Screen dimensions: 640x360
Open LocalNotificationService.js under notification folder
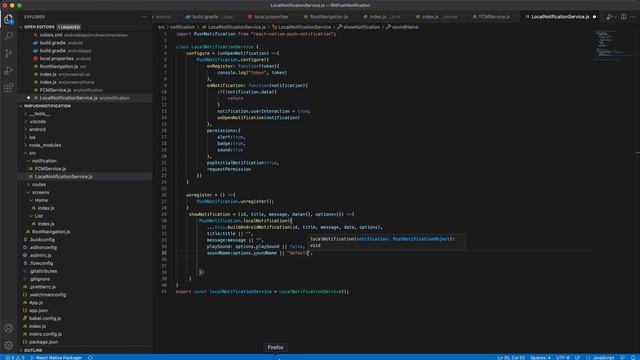(63, 177)
